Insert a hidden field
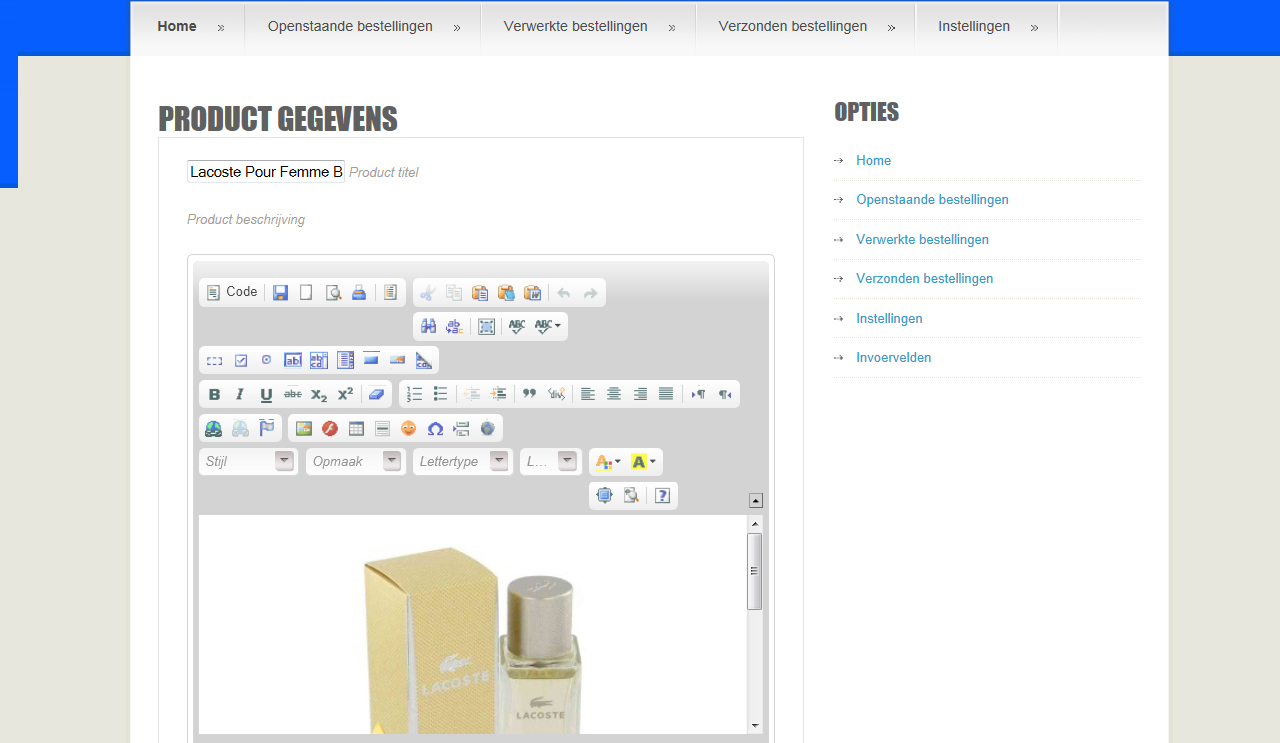This screenshot has height=743, width=1280. 423,360
